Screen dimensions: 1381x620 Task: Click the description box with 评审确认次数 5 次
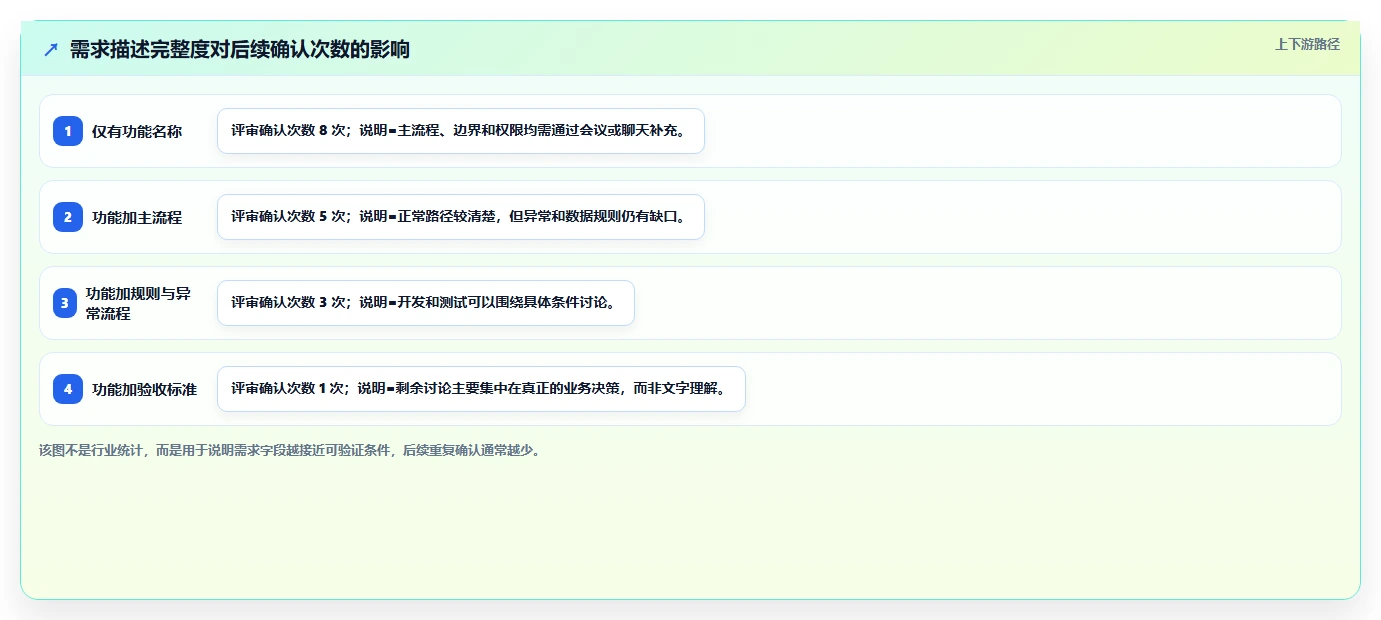point(461,217)
